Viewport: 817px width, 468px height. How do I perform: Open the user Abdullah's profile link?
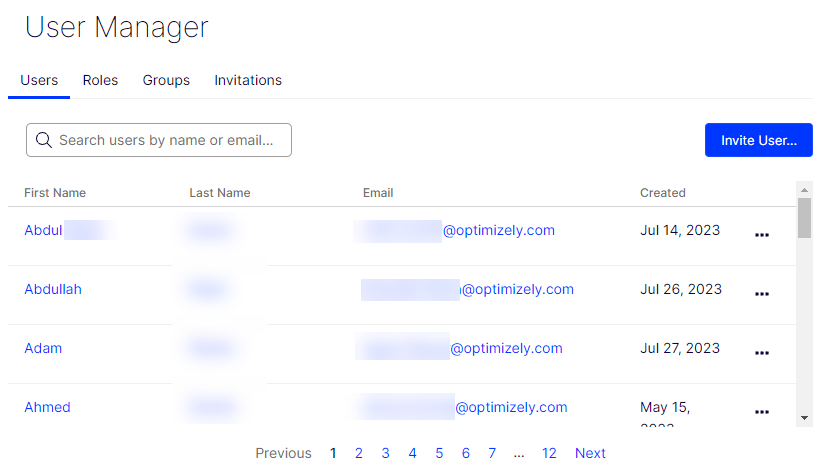pos(53,289)
